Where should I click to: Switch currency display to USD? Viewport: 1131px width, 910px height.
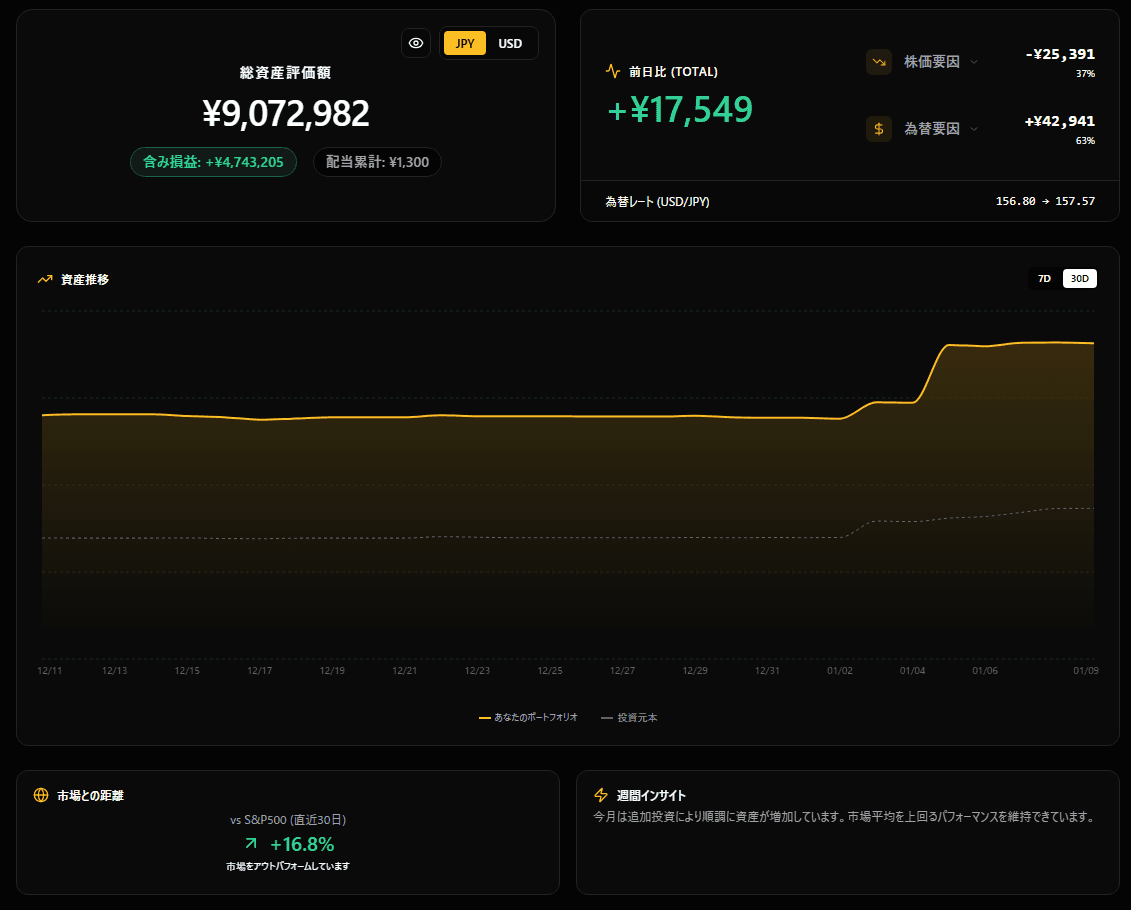tap(510, 43)
